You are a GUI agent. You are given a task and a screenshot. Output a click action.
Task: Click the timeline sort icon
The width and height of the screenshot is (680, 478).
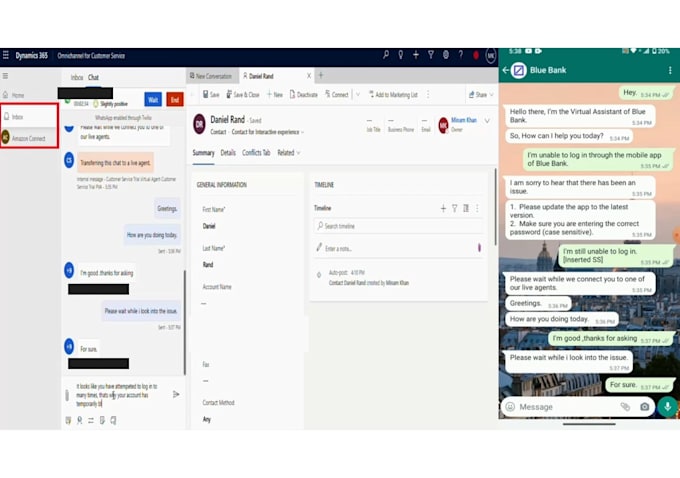pos(466,209)
